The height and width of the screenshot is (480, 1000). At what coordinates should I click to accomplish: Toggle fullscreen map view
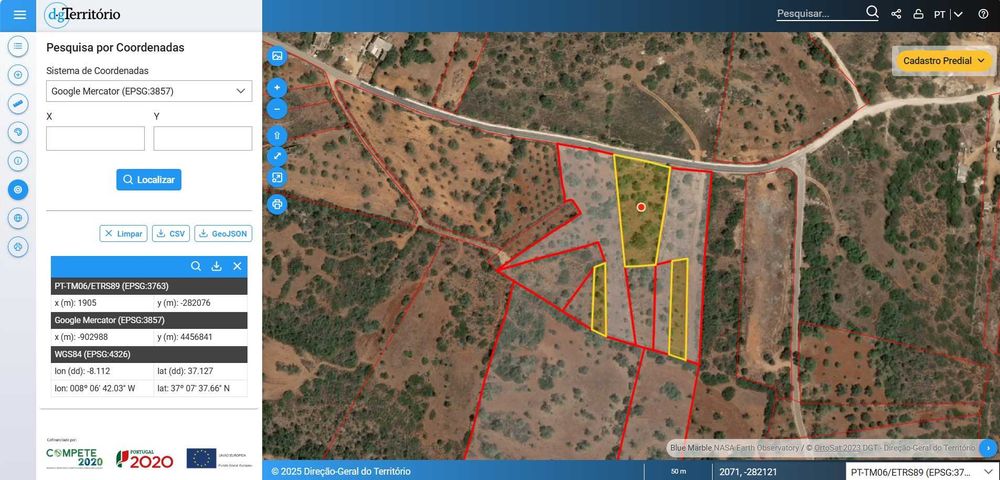[277, 156]
